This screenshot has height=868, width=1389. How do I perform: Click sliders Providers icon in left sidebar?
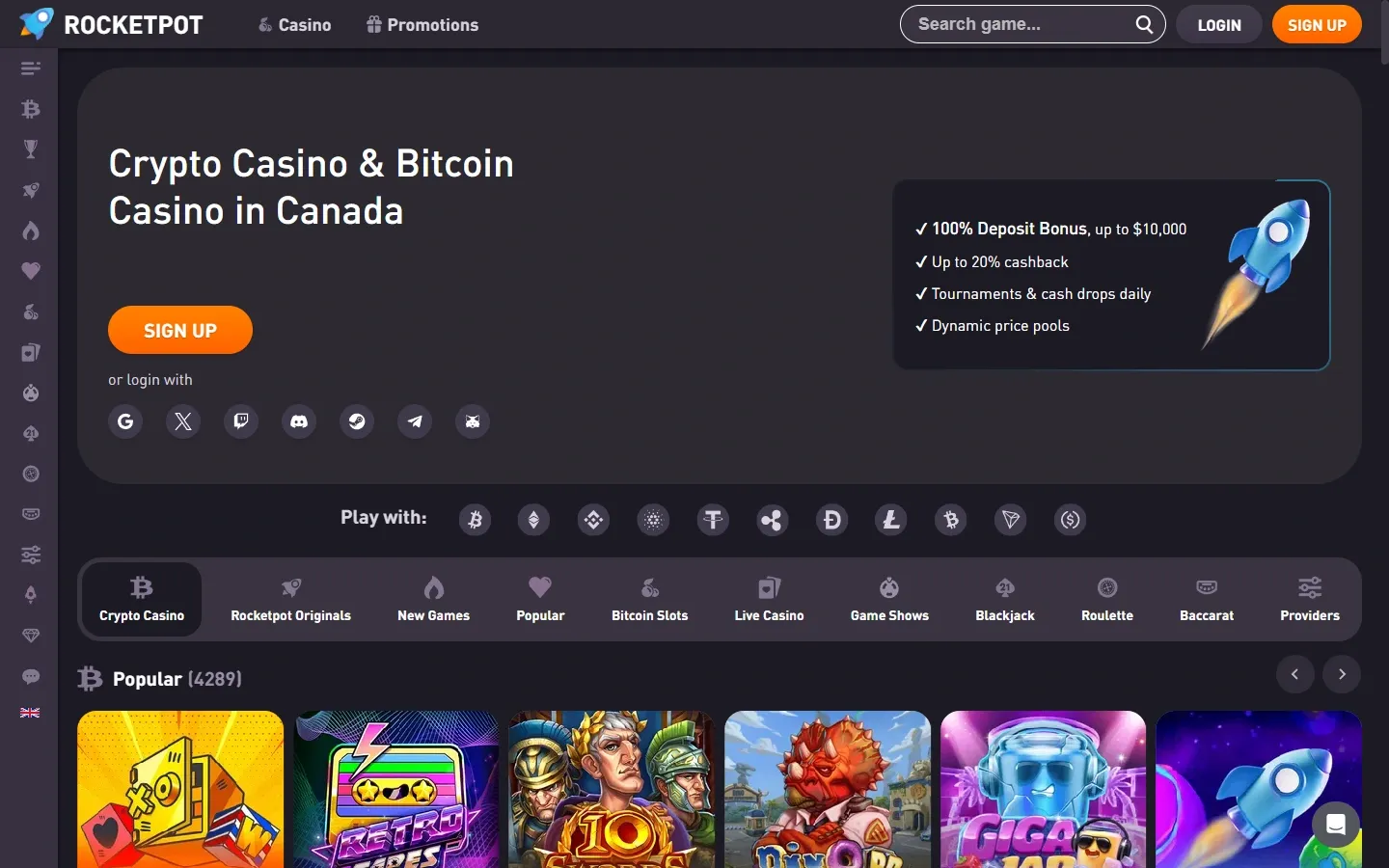(x=31, y=555)
